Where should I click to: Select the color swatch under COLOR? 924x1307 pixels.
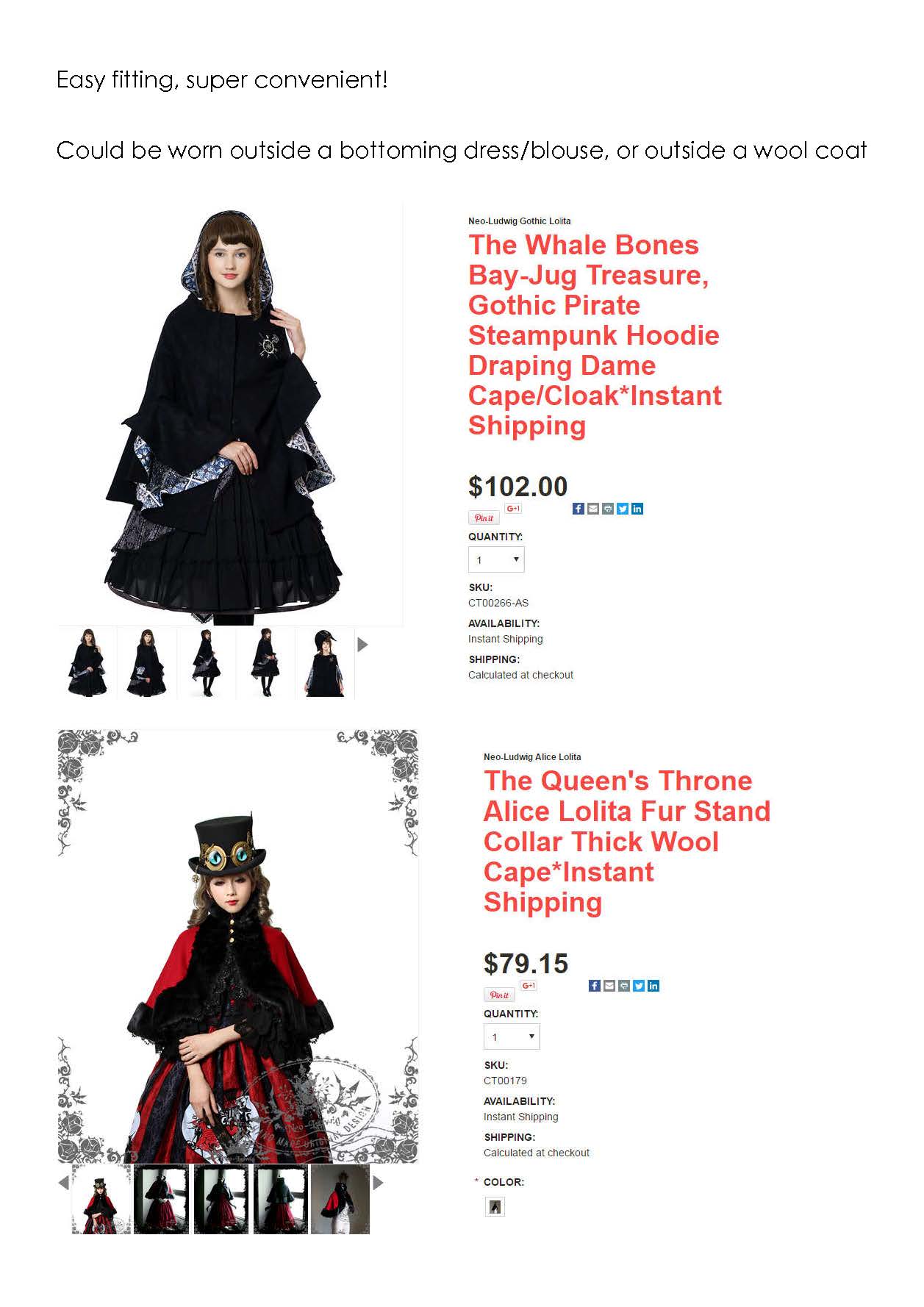(495, 1206)
